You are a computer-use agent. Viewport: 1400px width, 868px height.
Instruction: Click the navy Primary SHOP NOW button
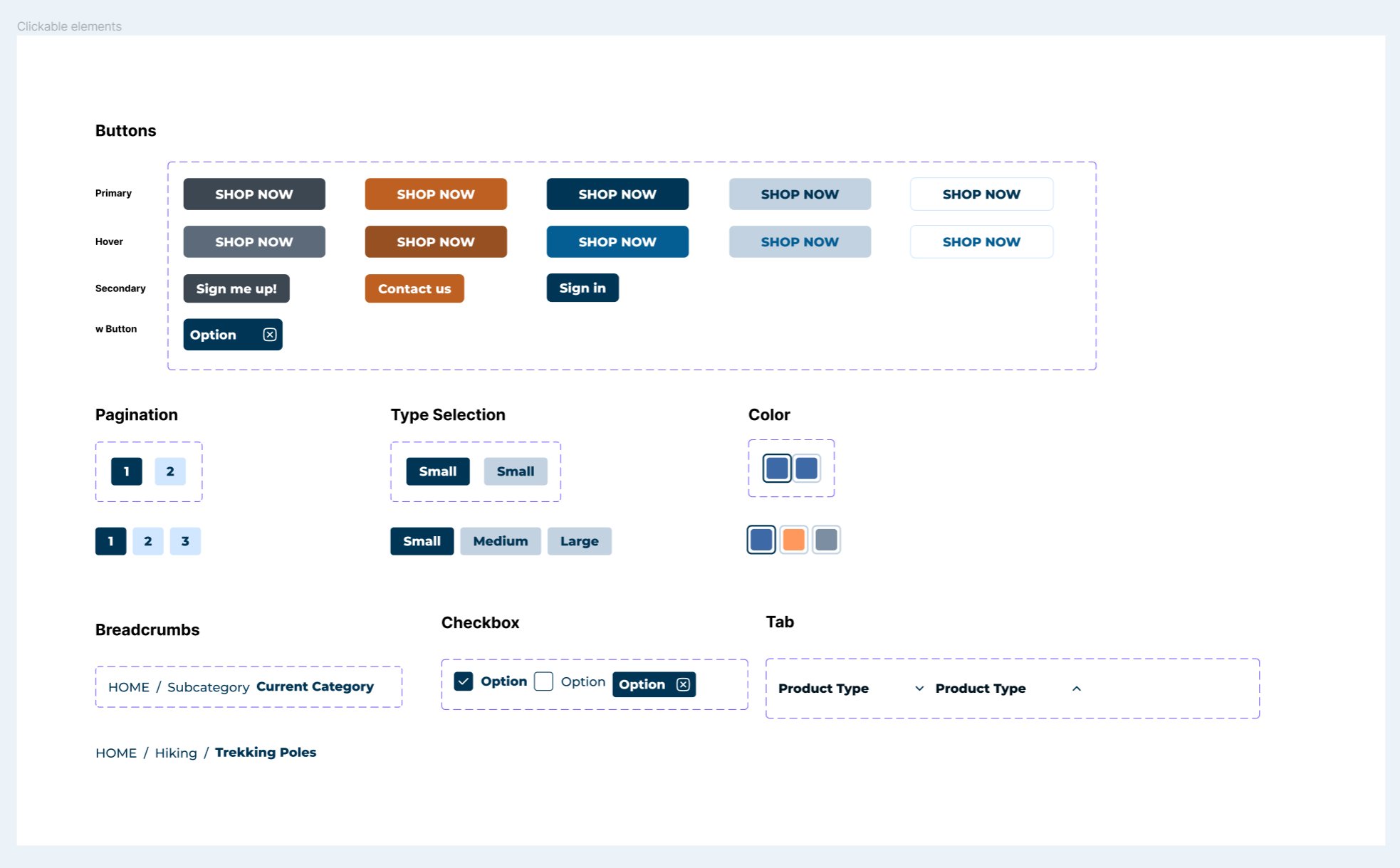pyautogui.click(x=617, y=194)
